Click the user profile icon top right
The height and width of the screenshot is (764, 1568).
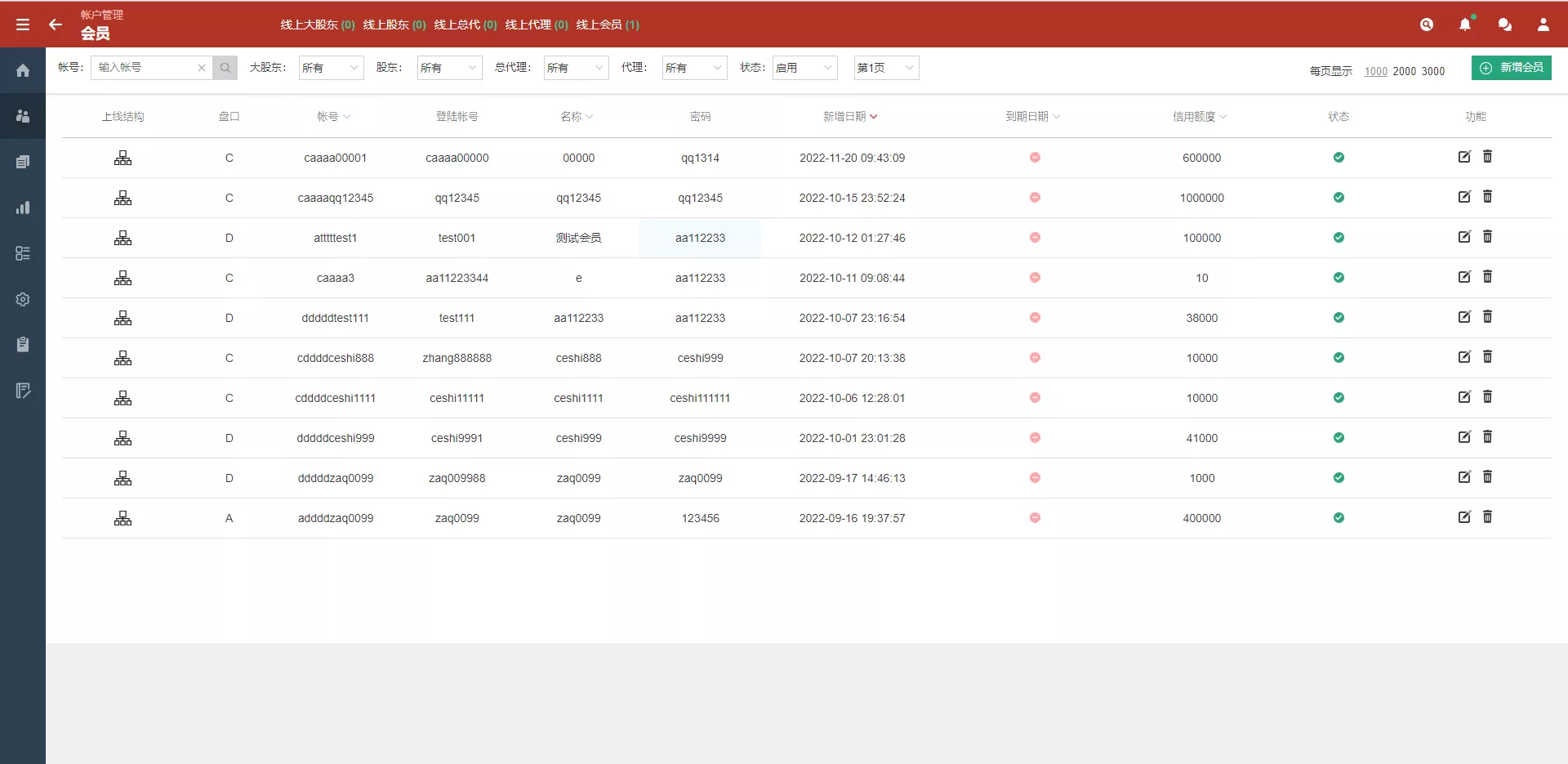click(1543, 25)
